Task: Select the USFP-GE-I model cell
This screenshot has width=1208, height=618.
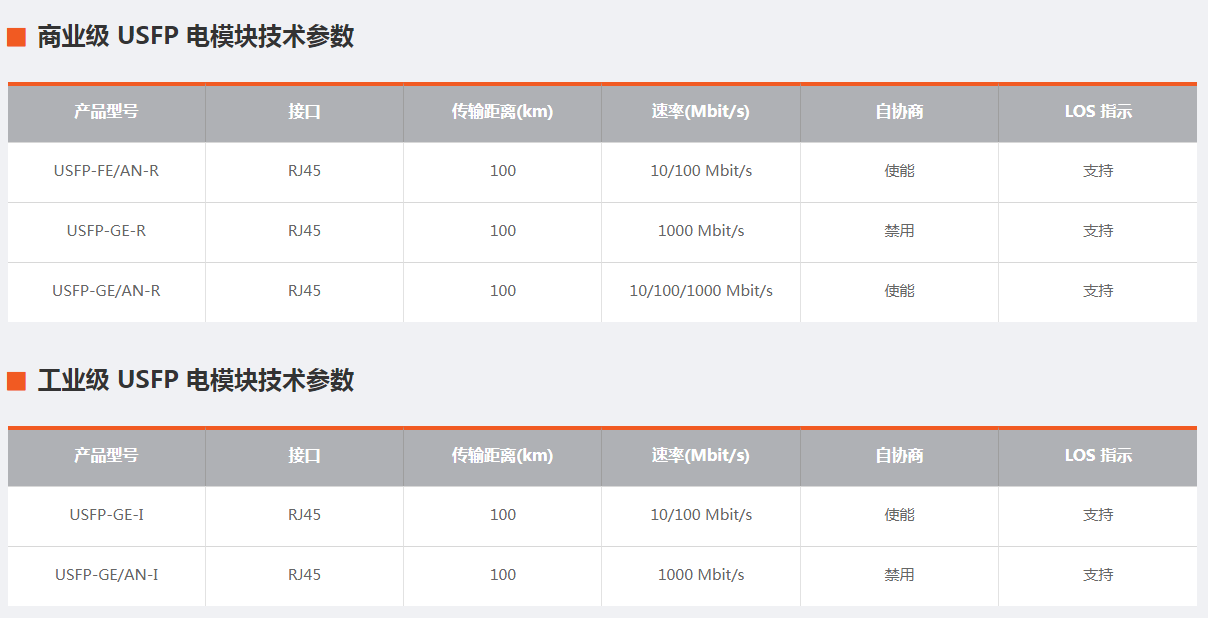Action: [106, 515]
